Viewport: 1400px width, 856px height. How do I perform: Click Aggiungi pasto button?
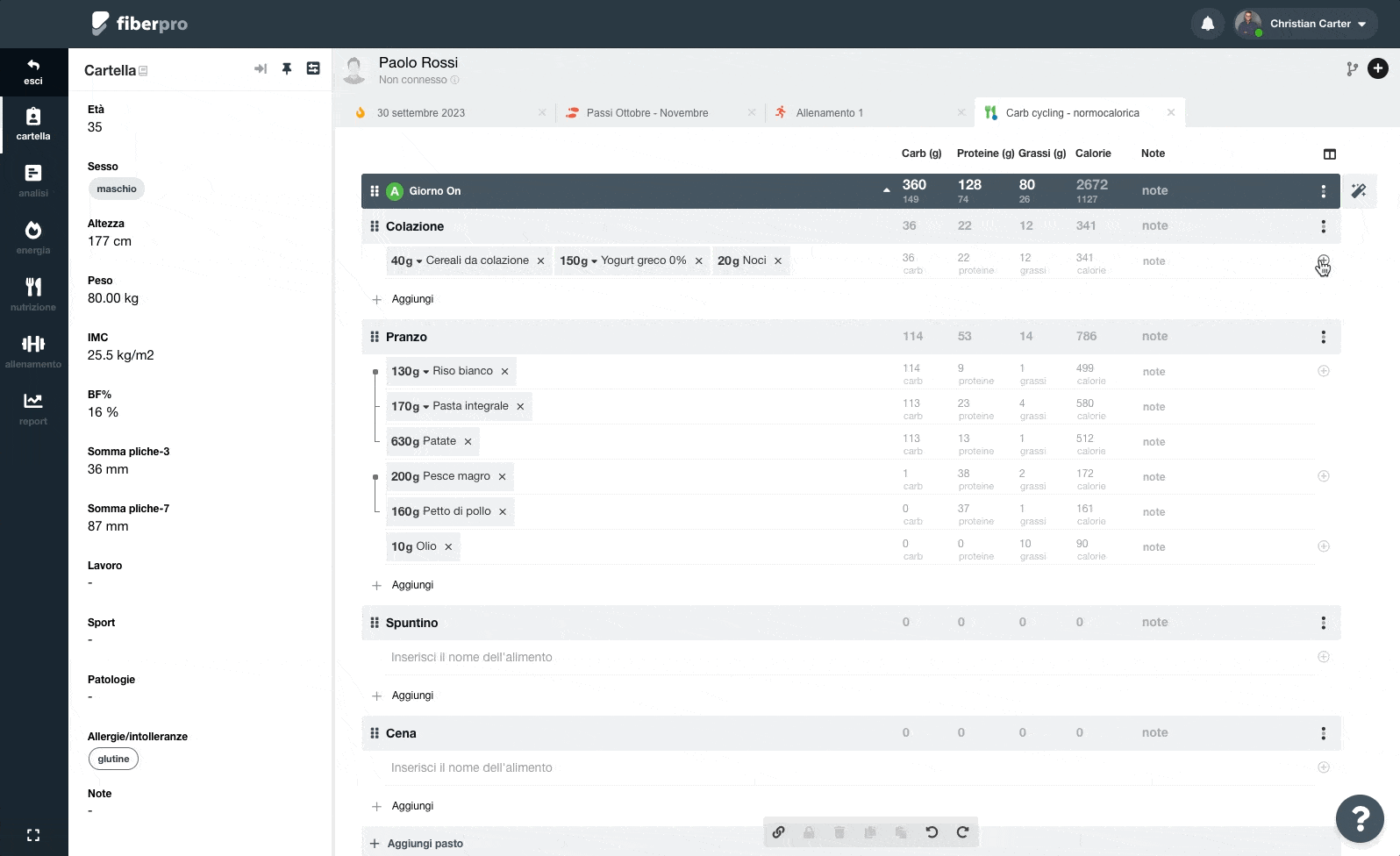tap(417, 844)
